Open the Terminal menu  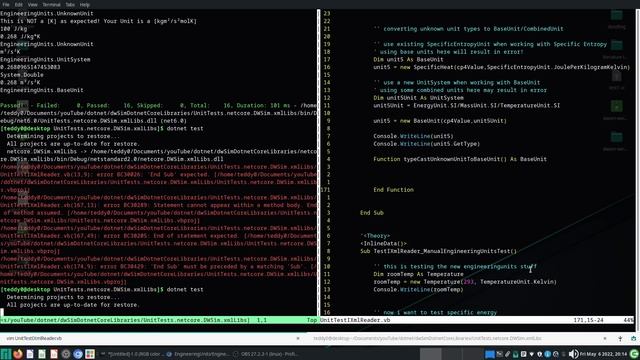click(x=51, y=4)
